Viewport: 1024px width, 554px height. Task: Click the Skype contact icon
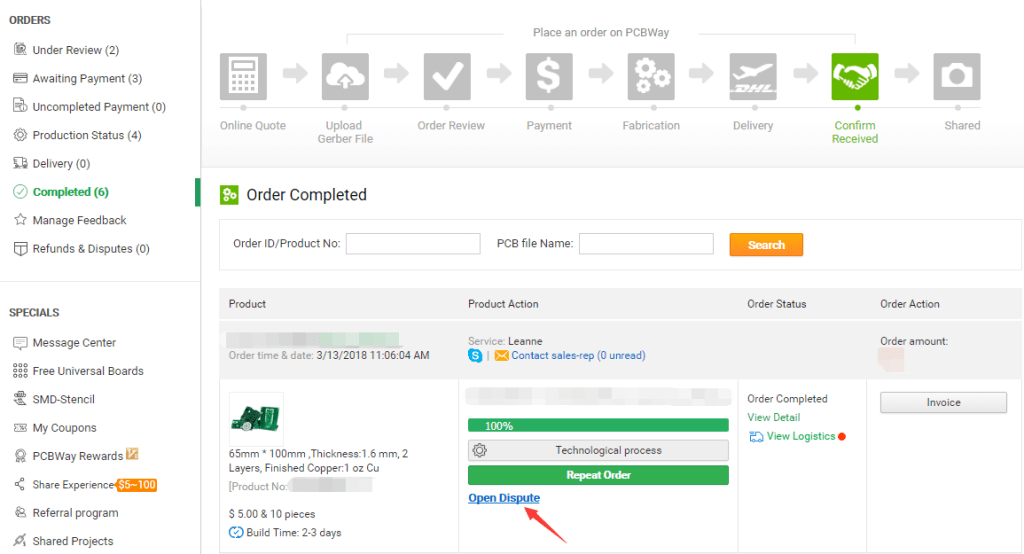click(475, 355)
